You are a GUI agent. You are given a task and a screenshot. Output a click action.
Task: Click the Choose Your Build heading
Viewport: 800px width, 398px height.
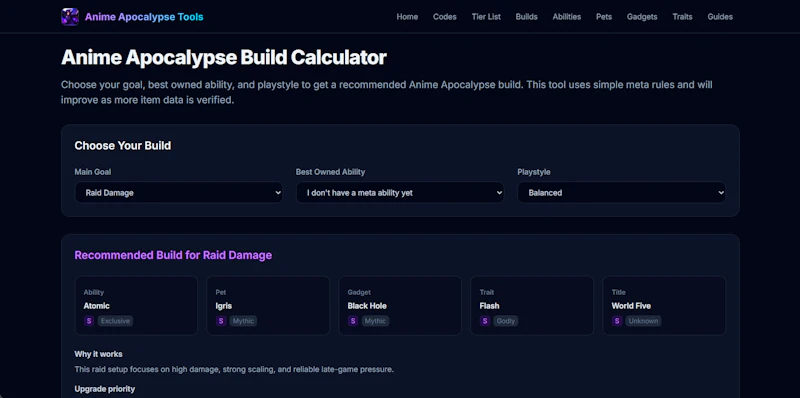coord(122,146)
